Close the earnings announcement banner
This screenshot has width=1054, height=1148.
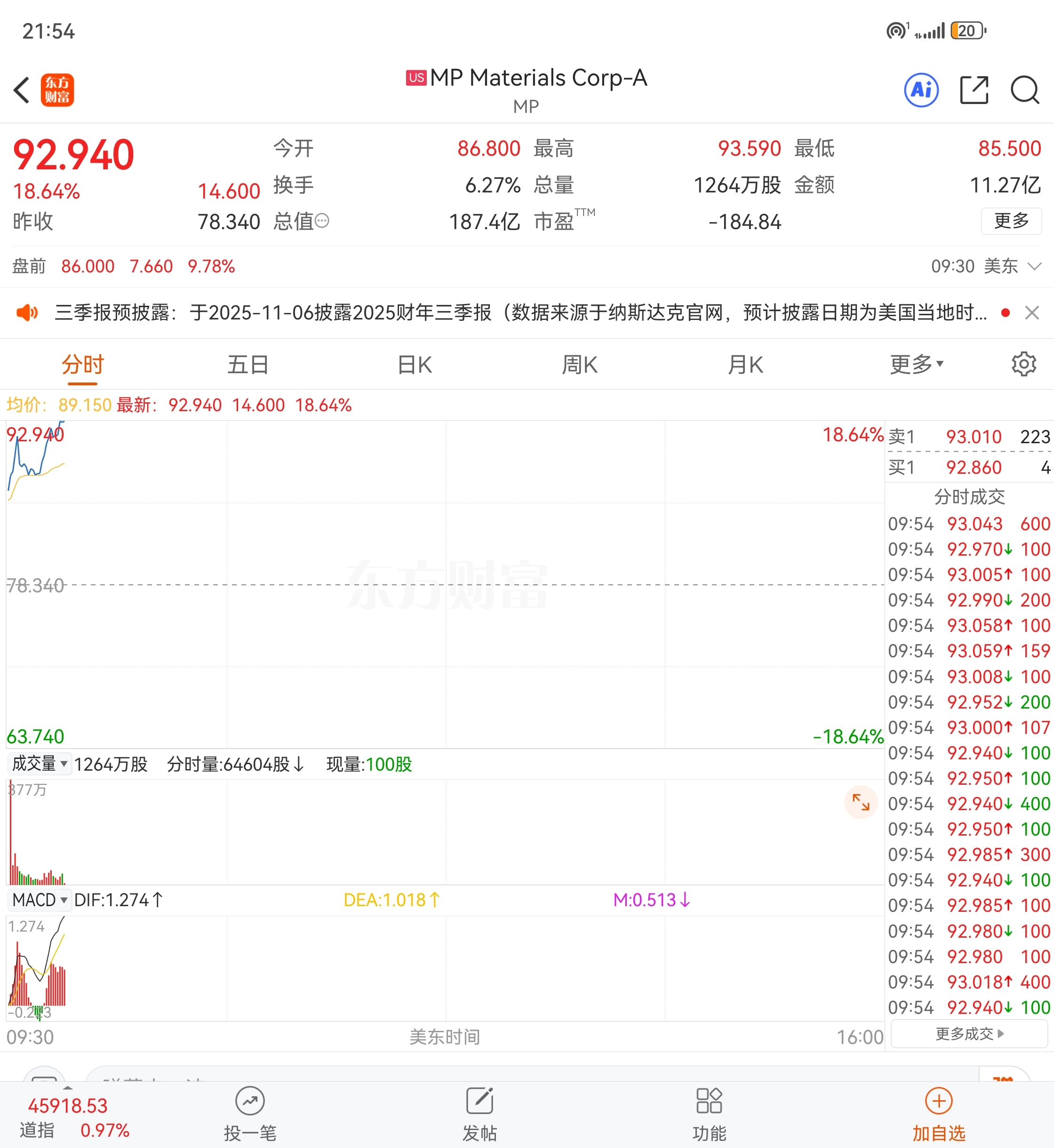pyautogui.click(x=1032, y=312)
